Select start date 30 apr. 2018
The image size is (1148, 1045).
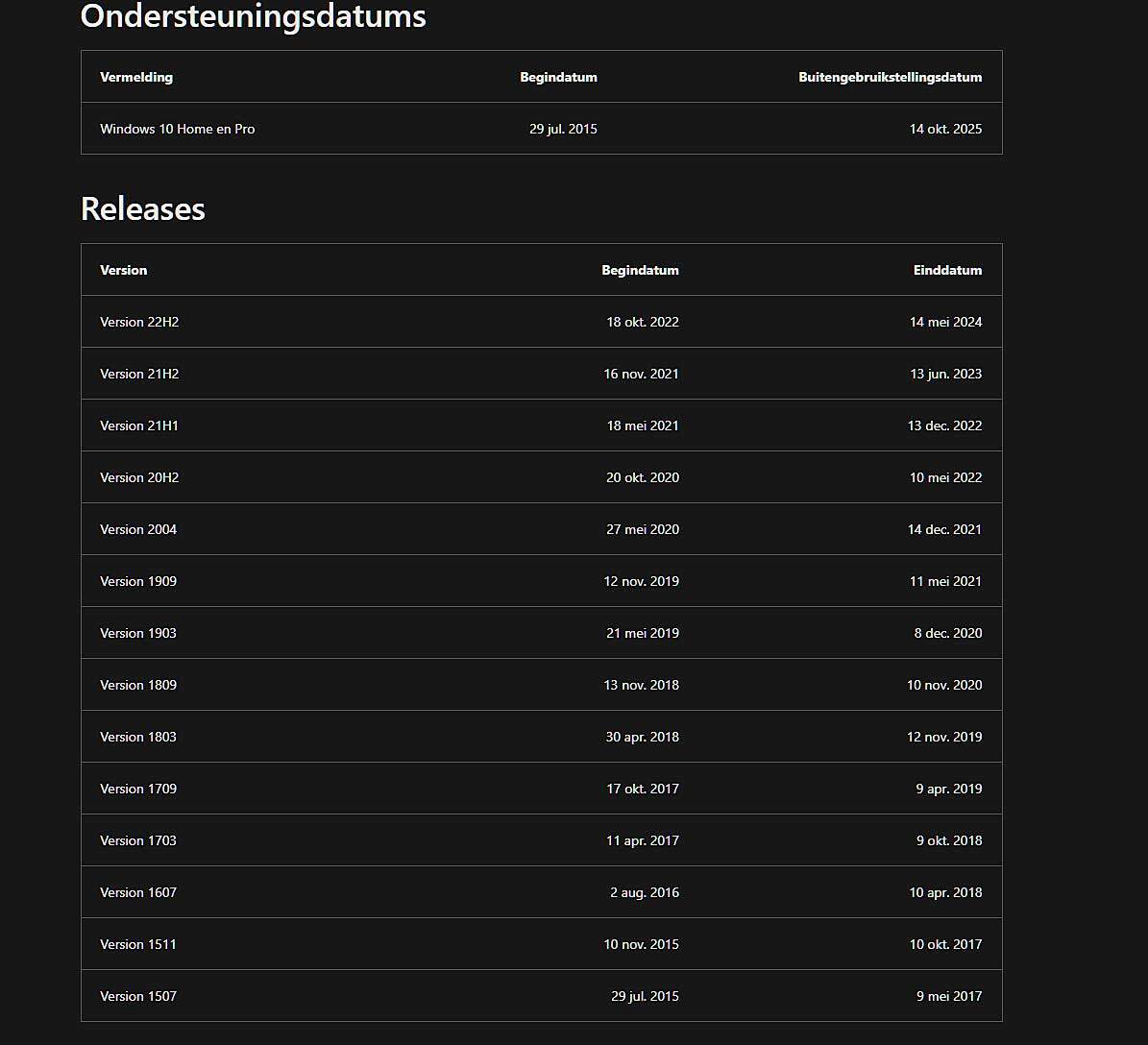[x=642, y=738]
